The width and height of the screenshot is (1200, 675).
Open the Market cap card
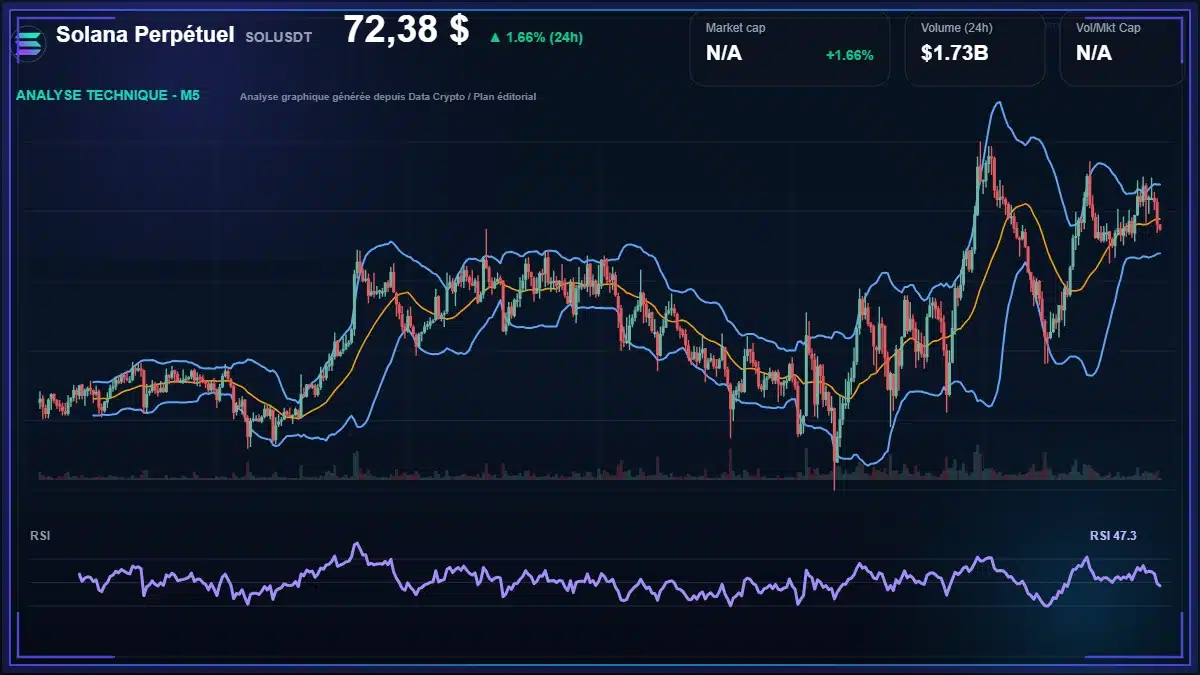(789, 48)
